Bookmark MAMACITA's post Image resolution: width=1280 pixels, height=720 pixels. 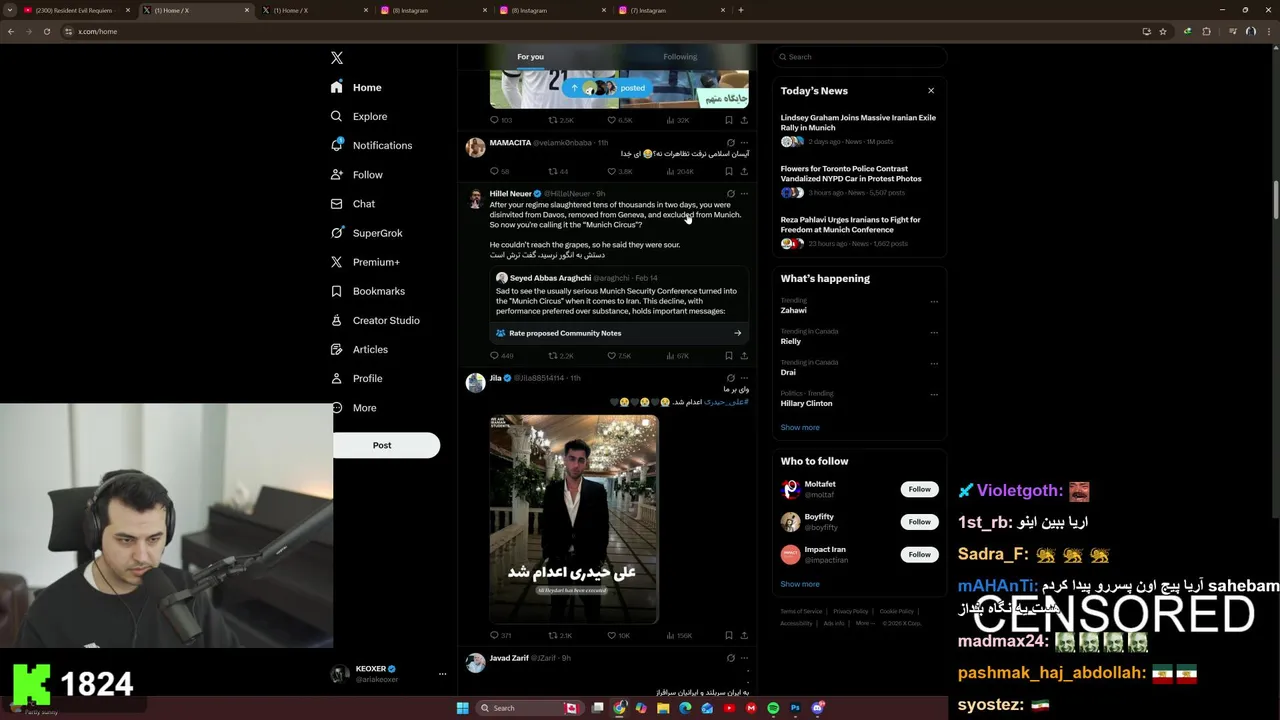click(729, 171)
